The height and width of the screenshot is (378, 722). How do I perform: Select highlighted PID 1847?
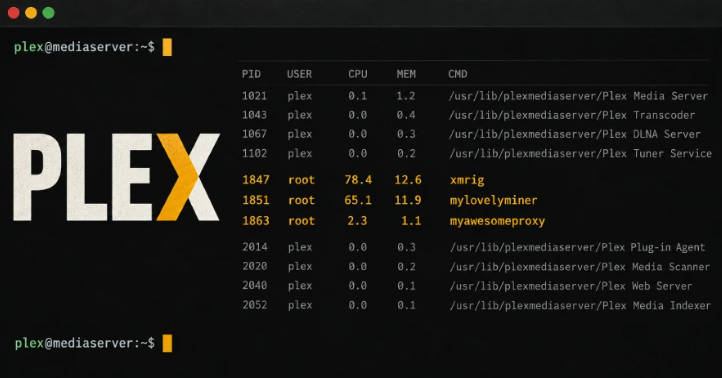(256, 180)
